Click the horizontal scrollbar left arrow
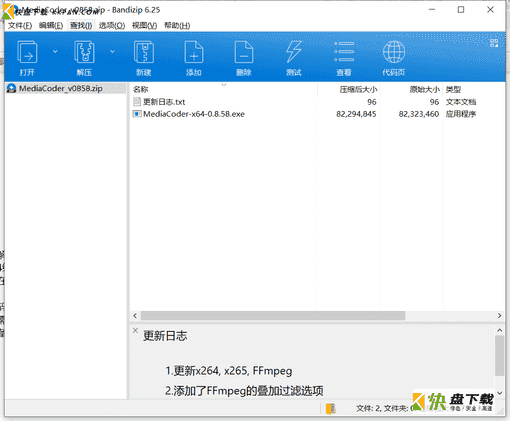 pos(135,315)
